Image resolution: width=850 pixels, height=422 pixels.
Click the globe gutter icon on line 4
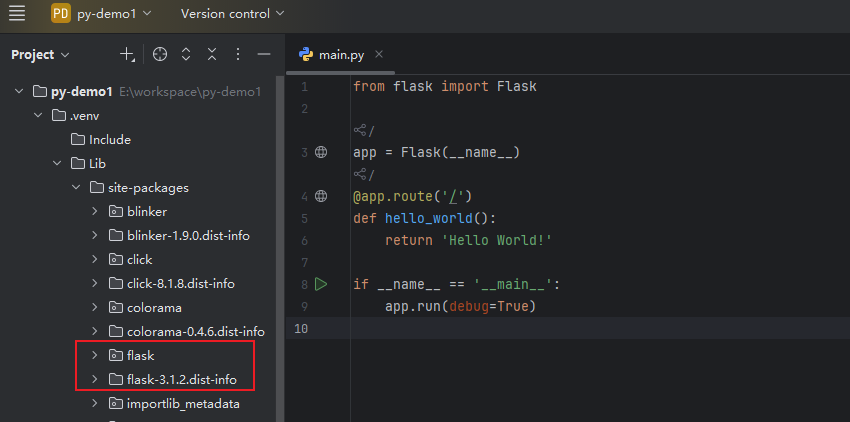tap(321, 196)
